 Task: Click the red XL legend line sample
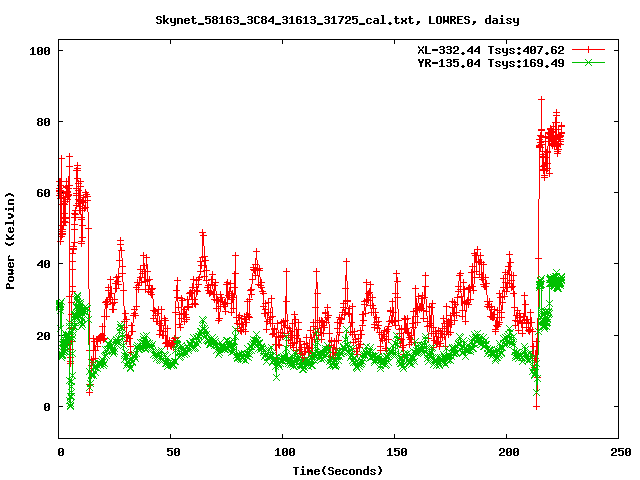coord(588,50)
